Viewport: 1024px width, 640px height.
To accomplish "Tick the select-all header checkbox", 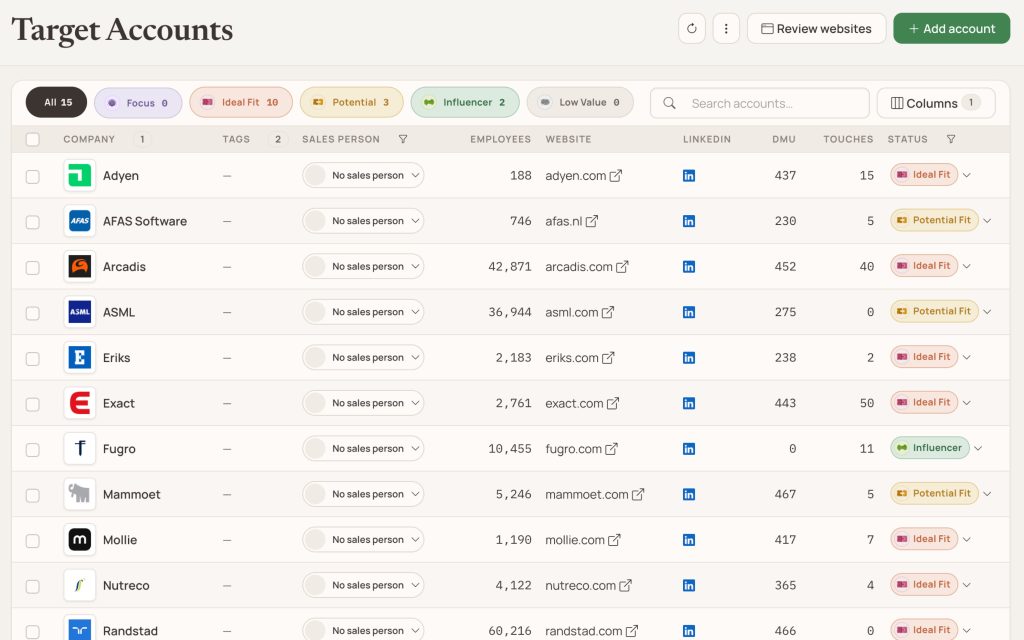I will (x=33, y=139).
